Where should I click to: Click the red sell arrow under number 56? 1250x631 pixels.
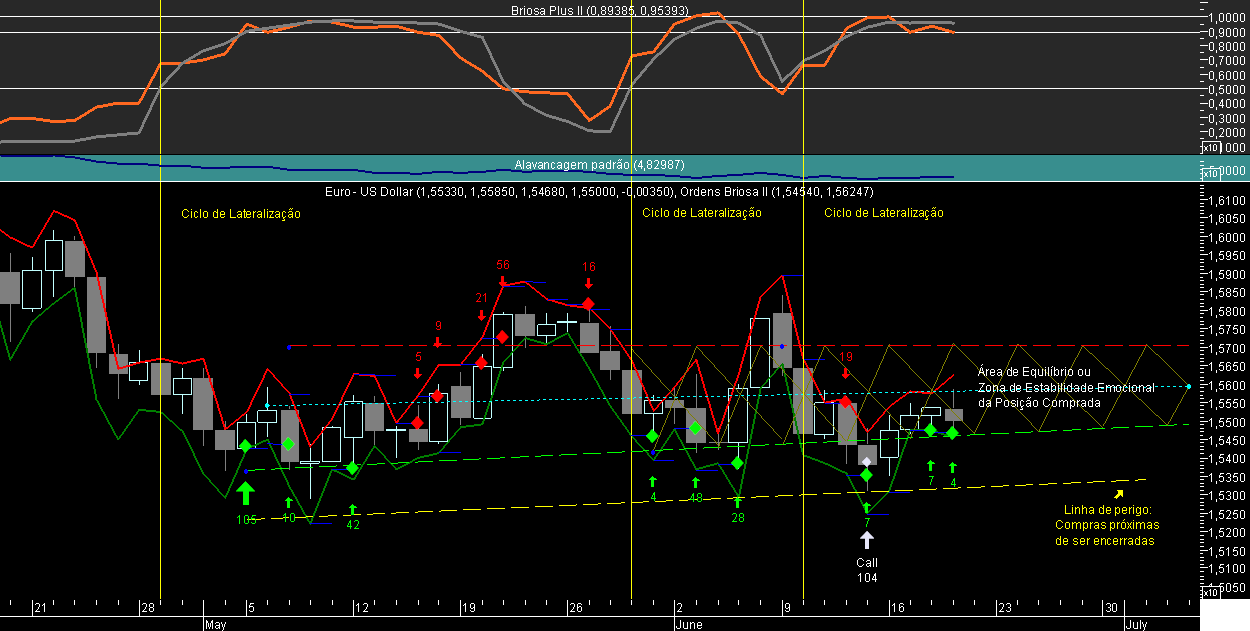pyautogui.click(x=503, y=282)
